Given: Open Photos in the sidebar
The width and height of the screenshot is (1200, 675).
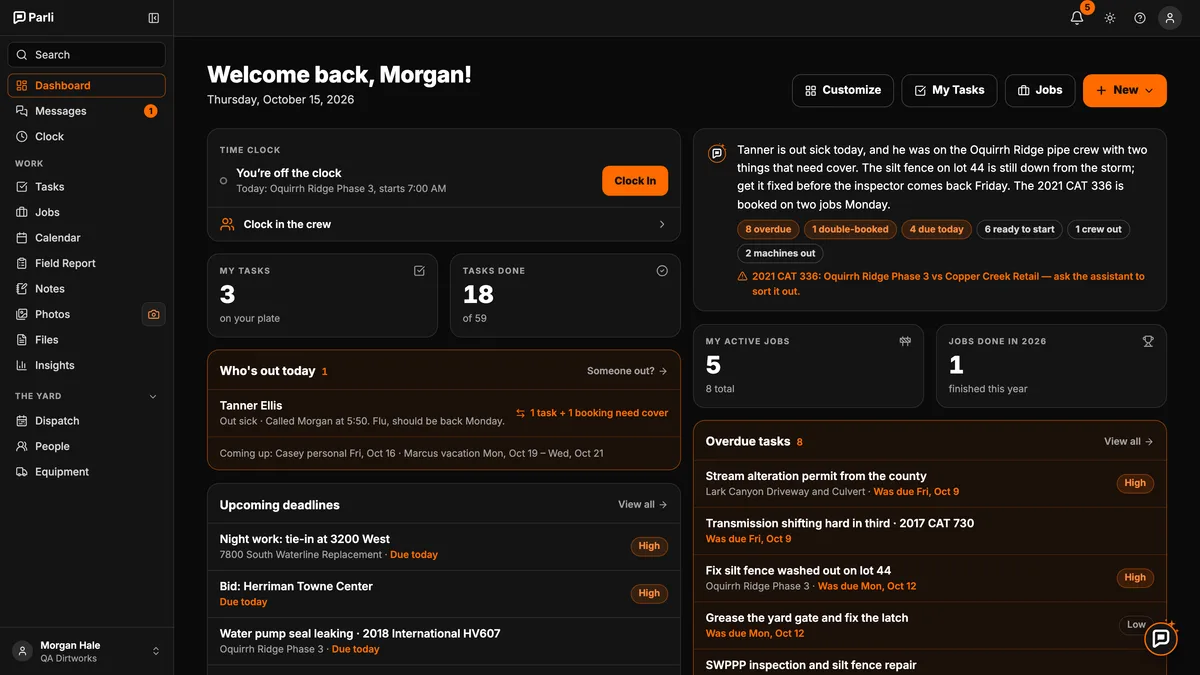Looking at the screenshot, I should click(x=72, y=314).
